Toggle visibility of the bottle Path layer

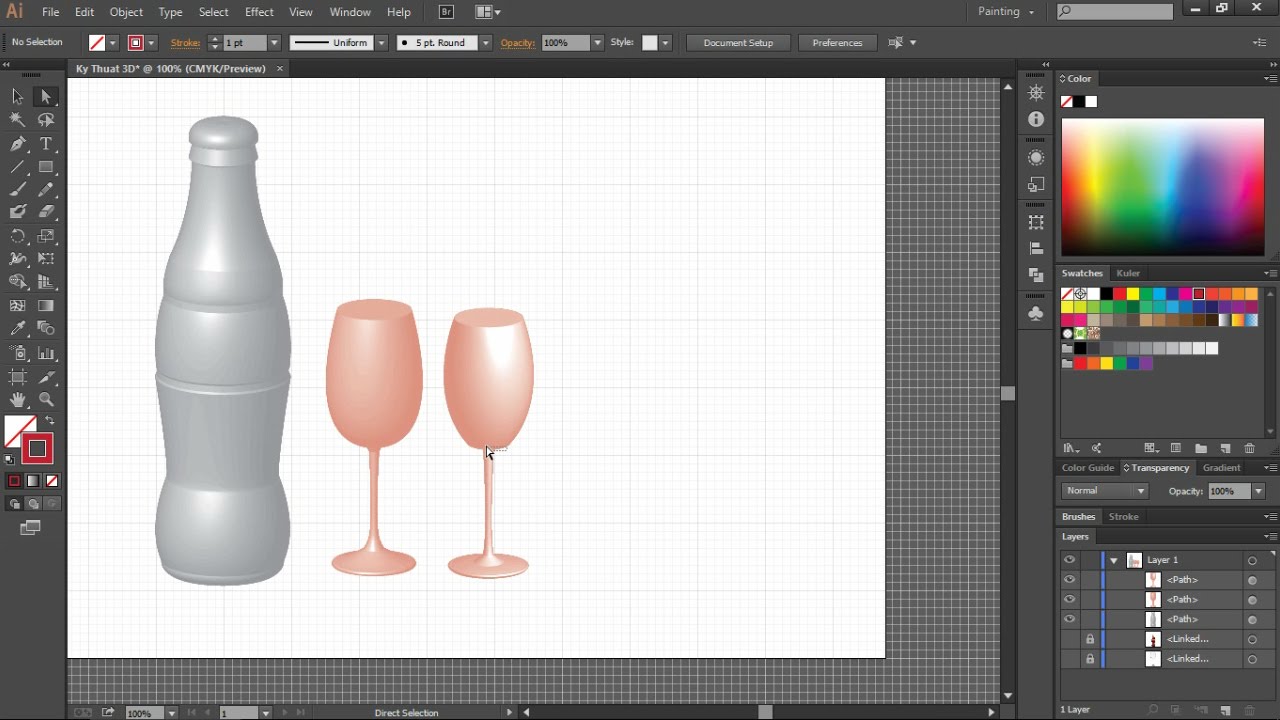click(x=1069, y=620)
